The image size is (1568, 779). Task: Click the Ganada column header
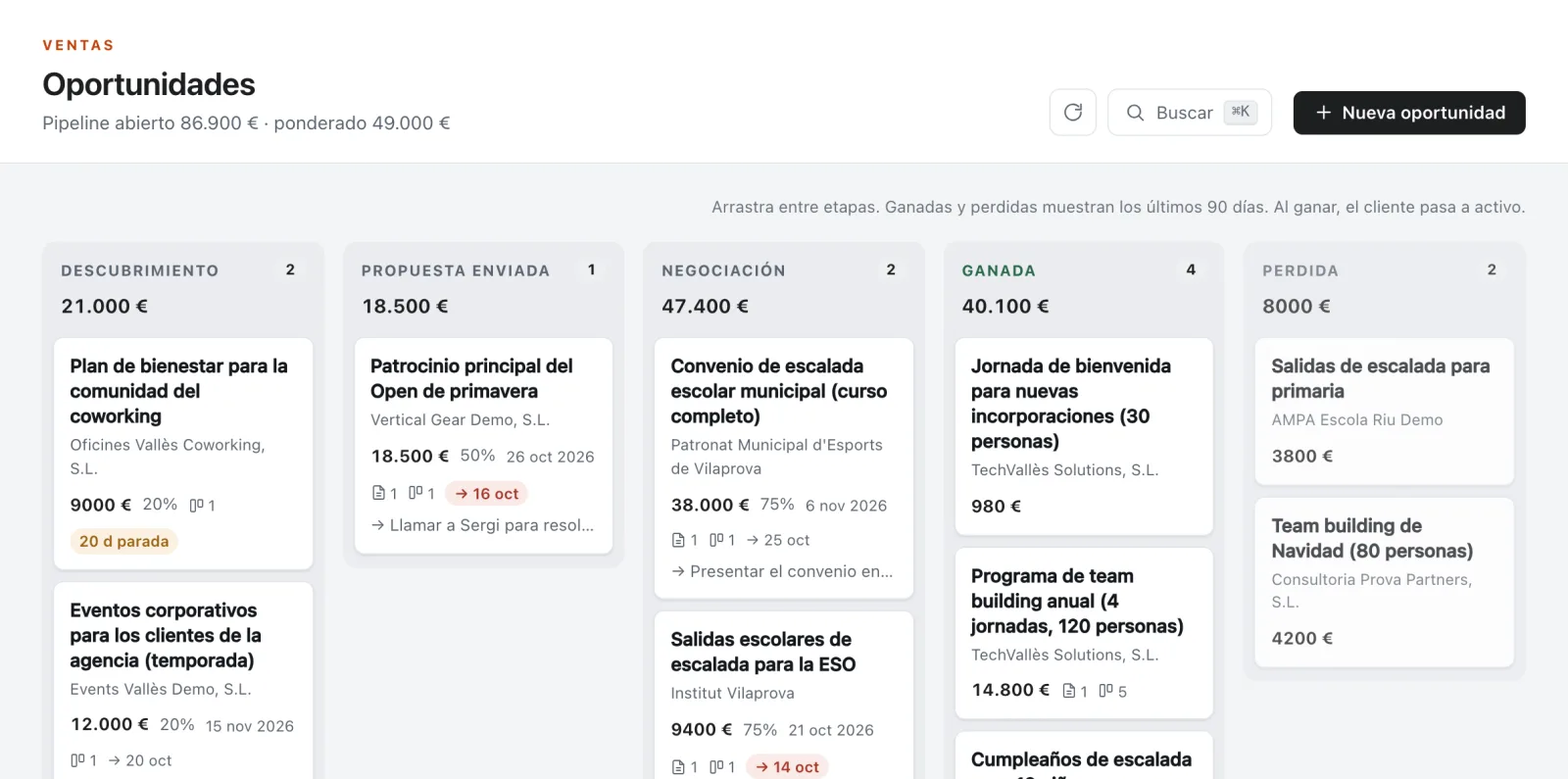coord(999,270)
